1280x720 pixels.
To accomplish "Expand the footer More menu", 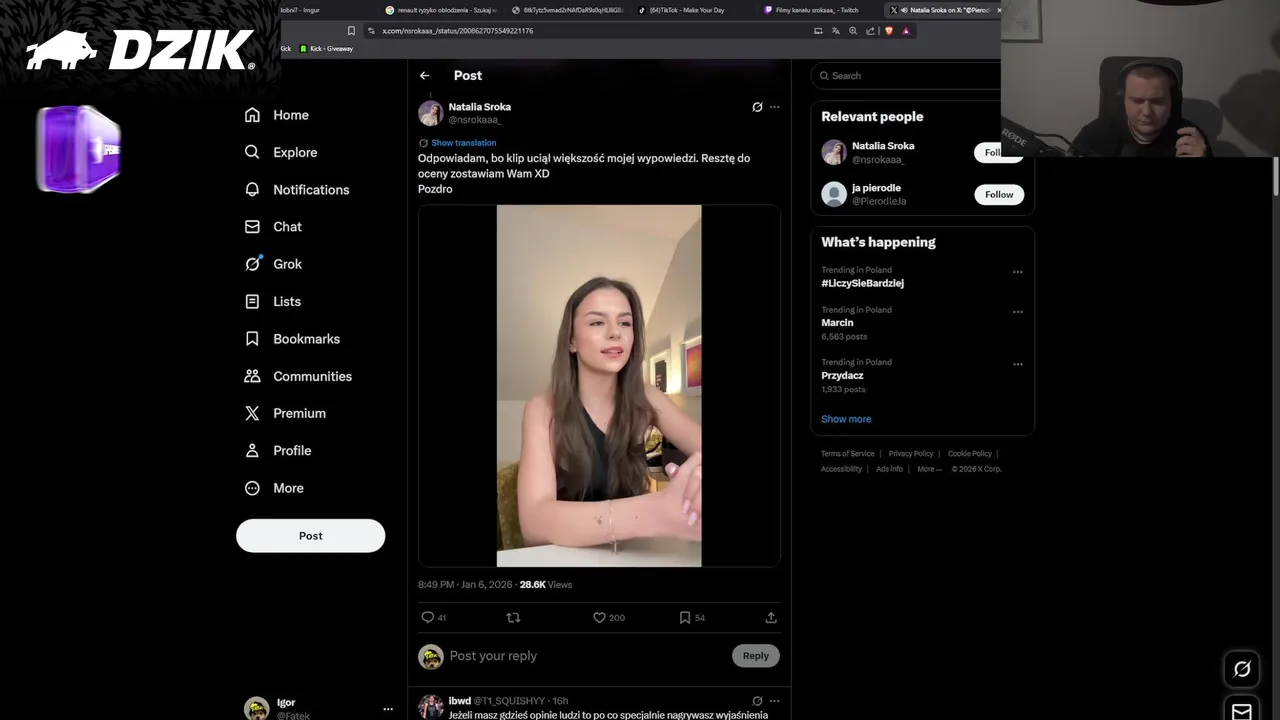I will point(929,469).
